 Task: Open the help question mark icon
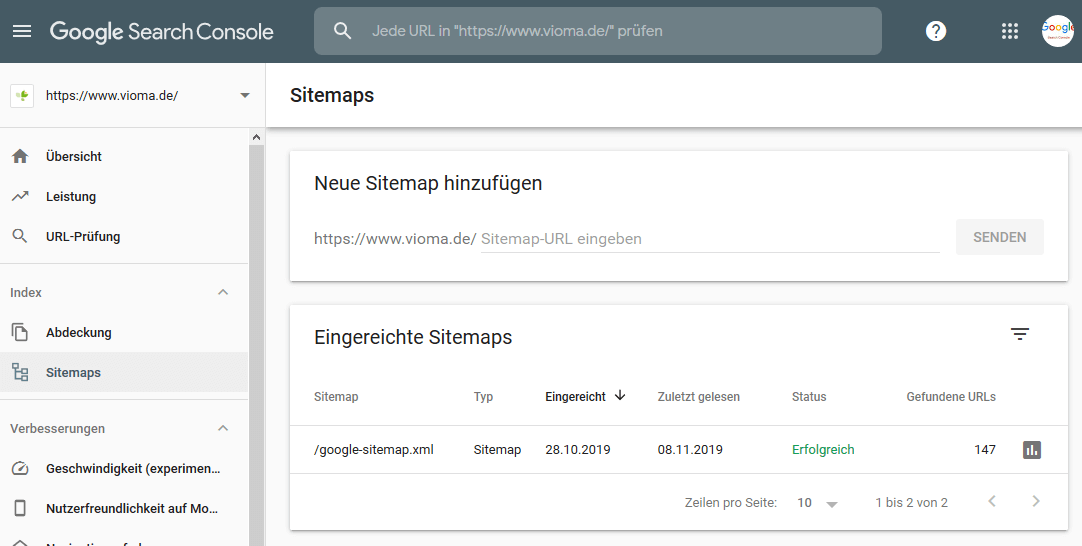coord(936,31)
